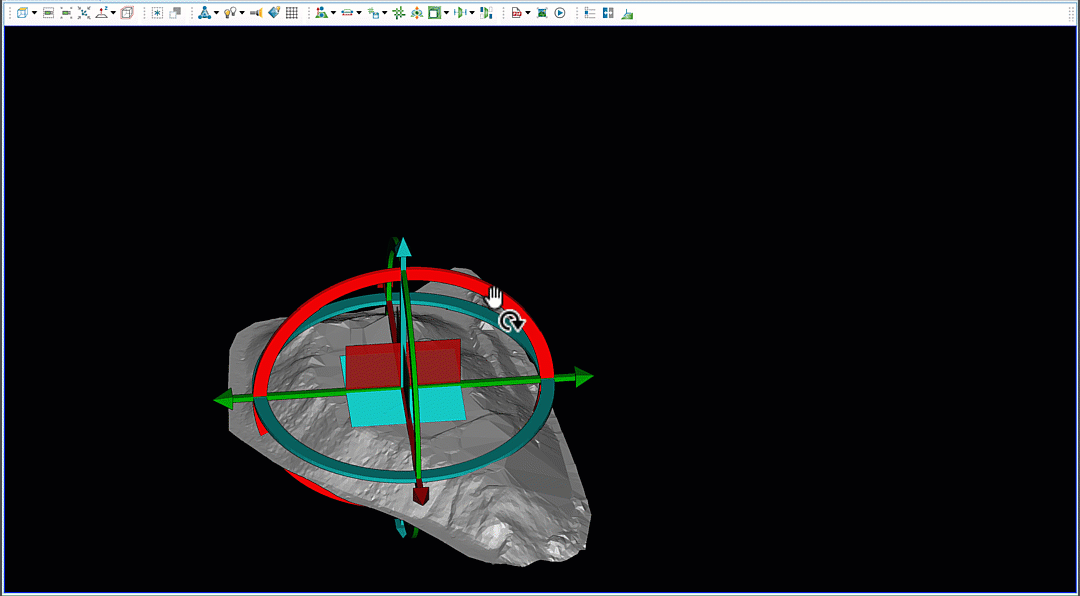This screenshot has width=1080, height=596.
Task: Toggle the red-outlined bounding box icon
Action: [127, 13]
